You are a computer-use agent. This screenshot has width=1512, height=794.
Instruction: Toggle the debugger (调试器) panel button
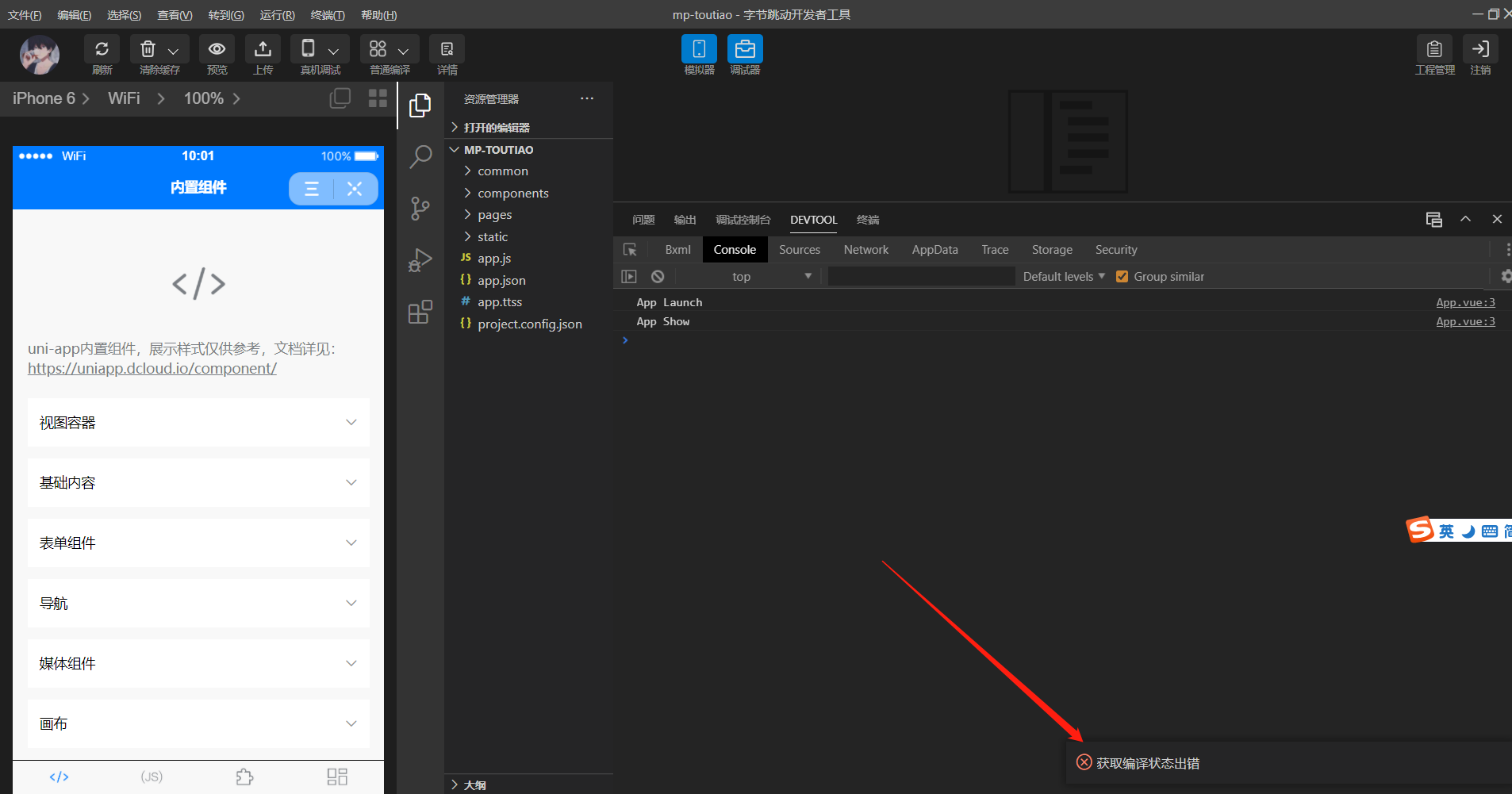pyautogui.click(x=745, y=49)
